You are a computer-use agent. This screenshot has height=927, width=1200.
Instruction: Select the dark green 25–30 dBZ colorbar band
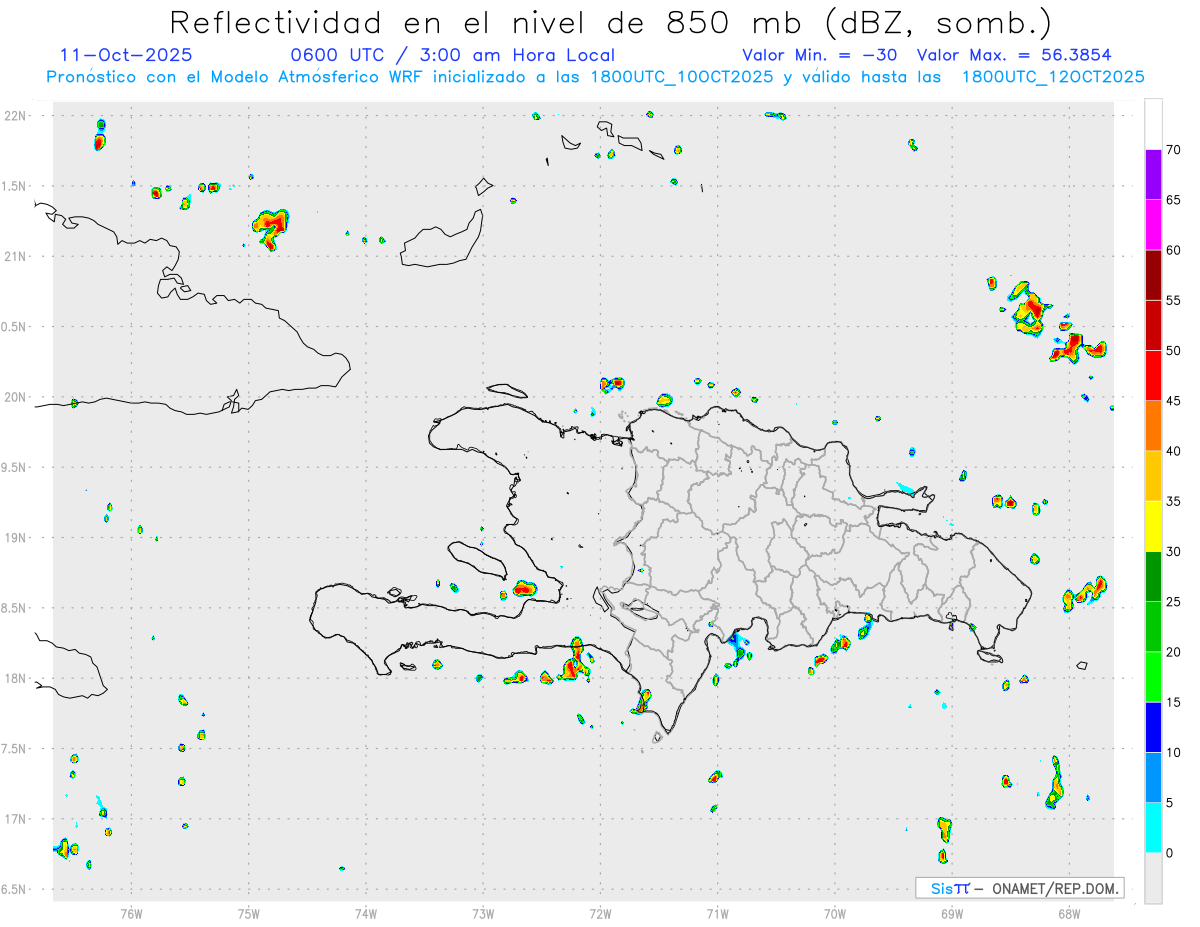[1153, 576]
